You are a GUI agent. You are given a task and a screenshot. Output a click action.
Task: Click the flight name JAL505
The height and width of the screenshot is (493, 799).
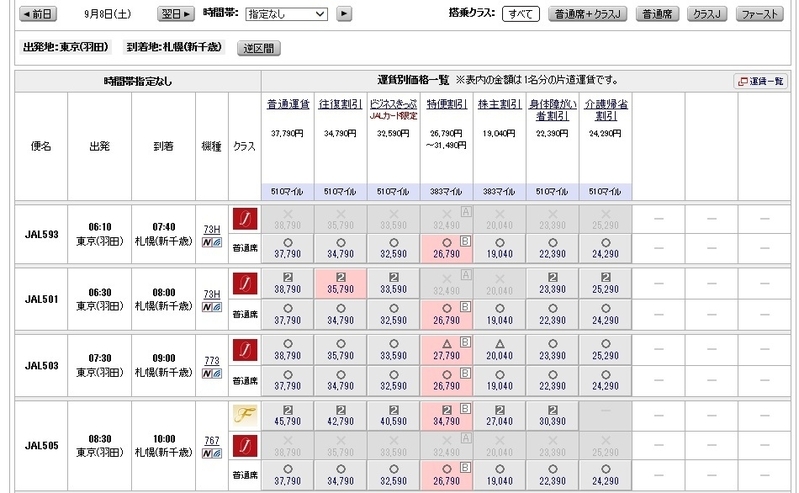coord(41,446)
